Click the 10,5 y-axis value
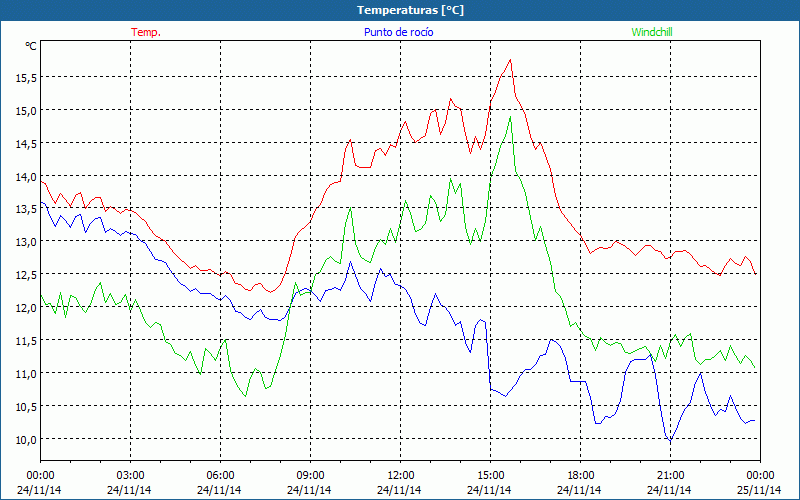The width and height of the screenshot is (800, 500). [26, 407]
